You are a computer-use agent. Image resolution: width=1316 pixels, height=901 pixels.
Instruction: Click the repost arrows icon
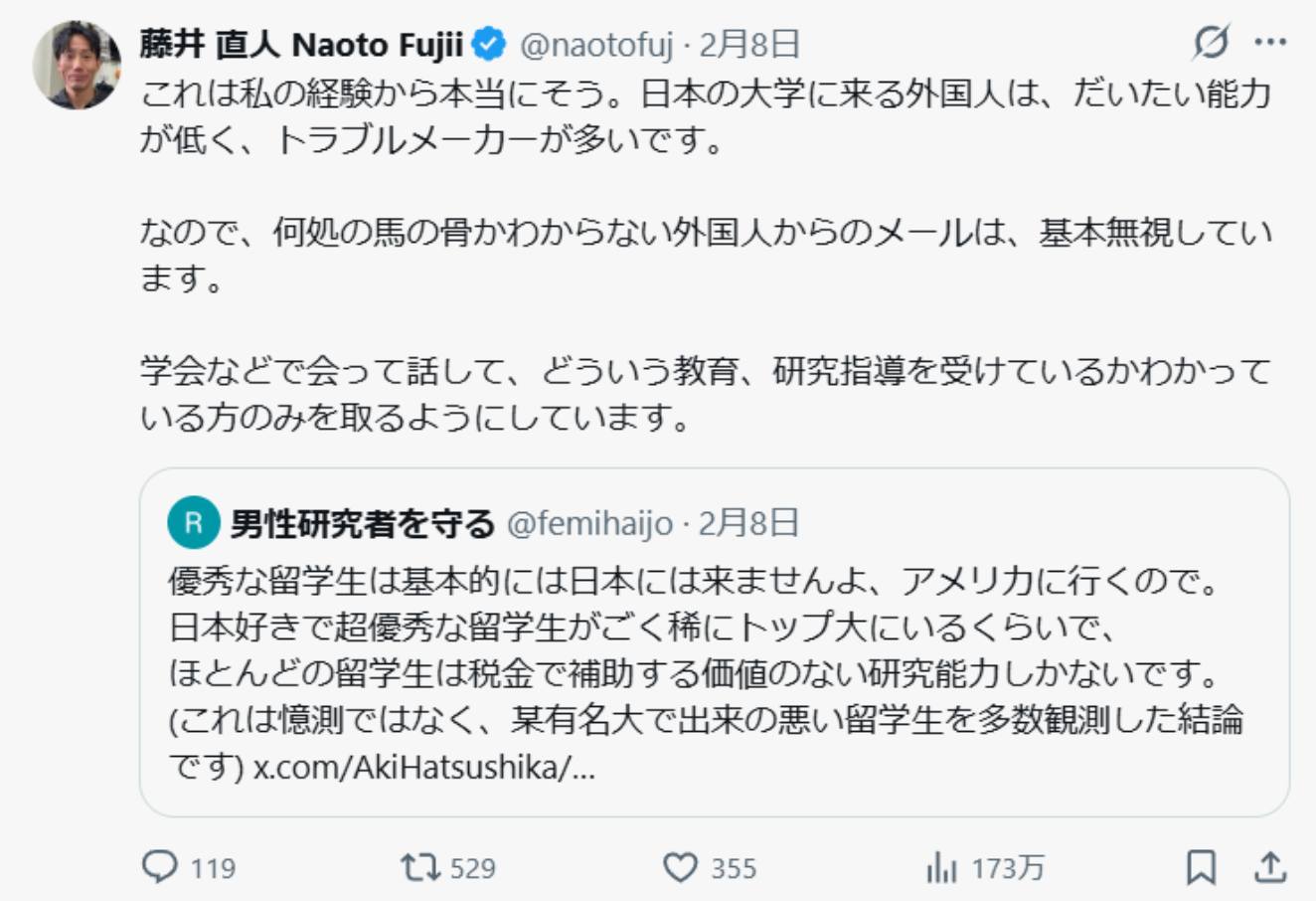(419, 867)
